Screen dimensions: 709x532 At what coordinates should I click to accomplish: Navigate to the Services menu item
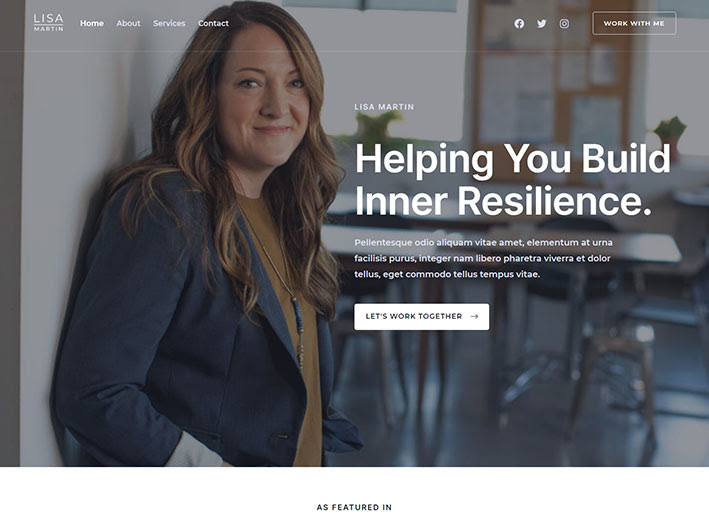coord(169,23)
